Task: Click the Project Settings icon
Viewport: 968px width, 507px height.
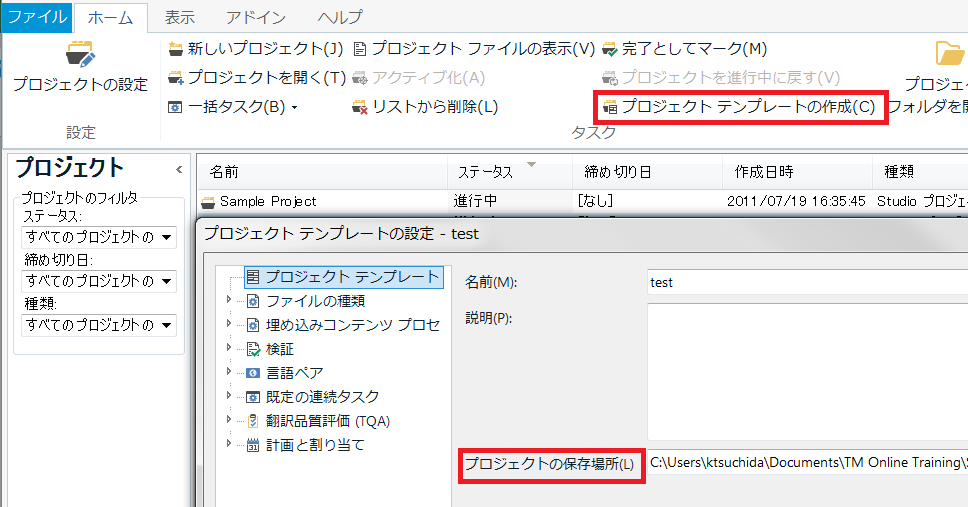Action: tap(79, 53)
